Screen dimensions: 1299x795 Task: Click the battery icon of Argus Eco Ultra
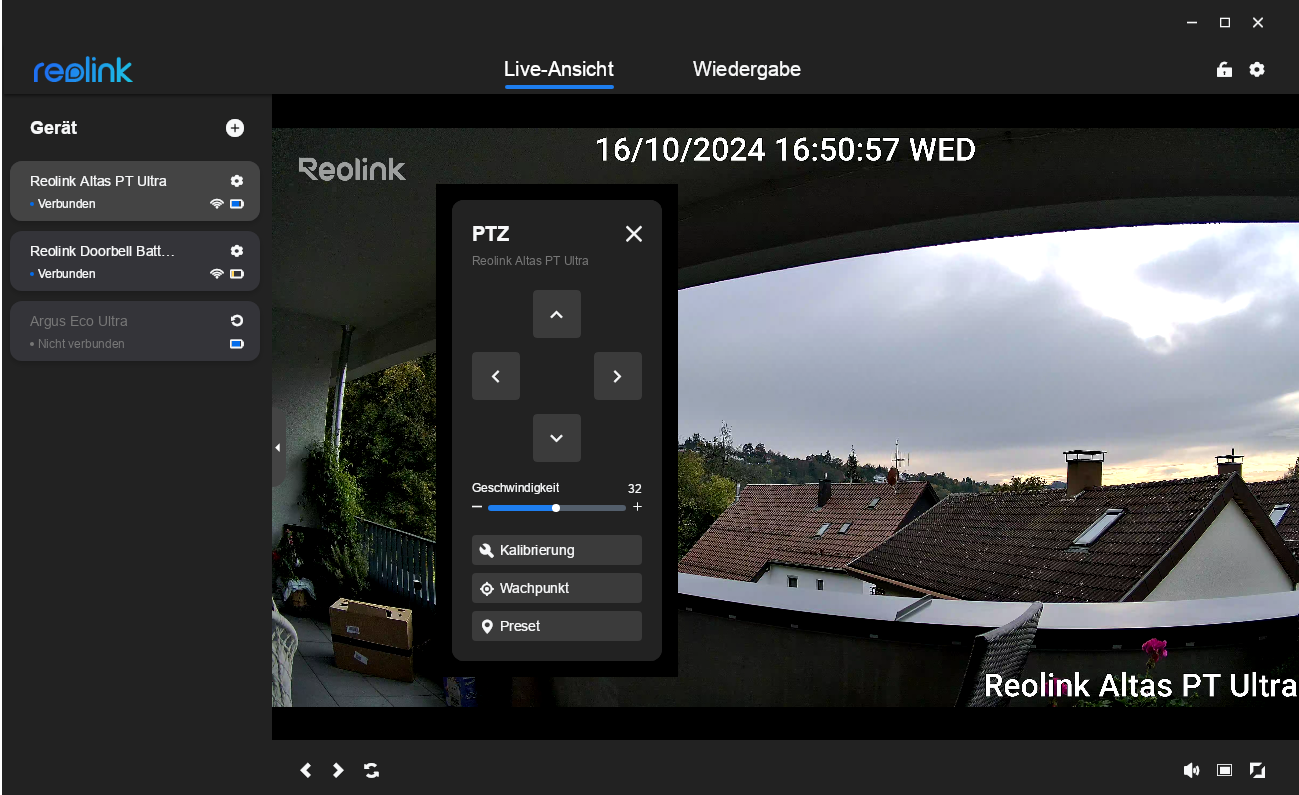237,344
